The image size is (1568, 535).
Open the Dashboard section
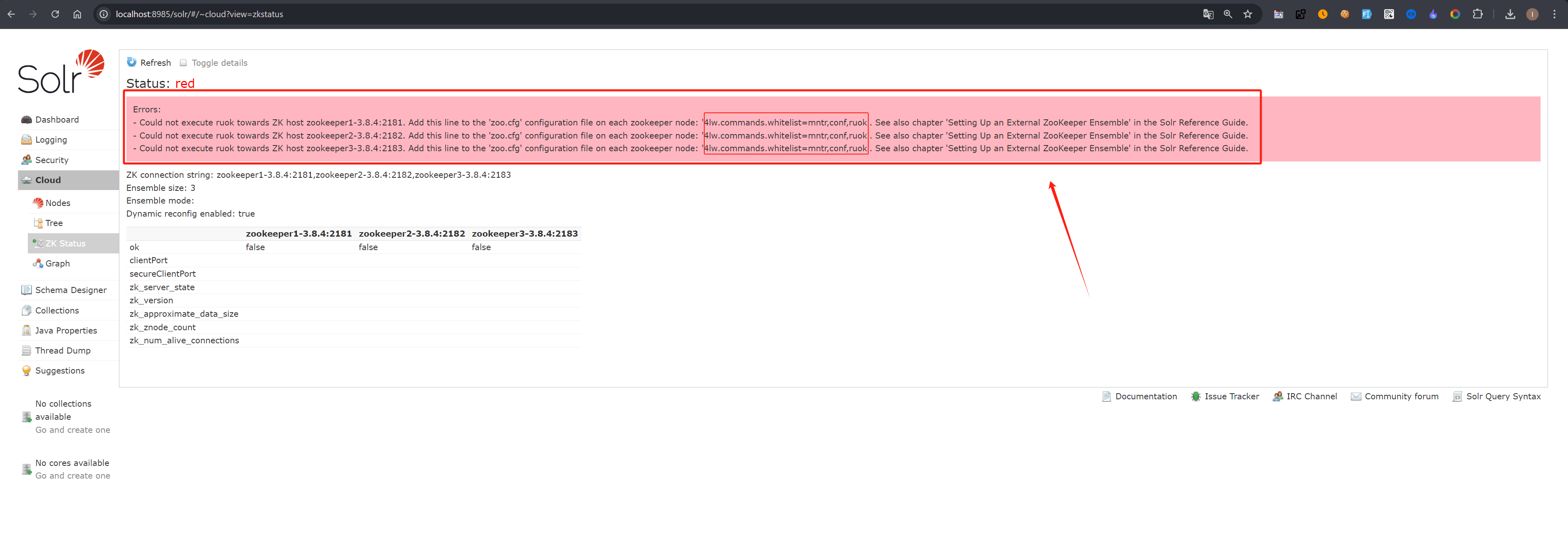click(57, 118)
